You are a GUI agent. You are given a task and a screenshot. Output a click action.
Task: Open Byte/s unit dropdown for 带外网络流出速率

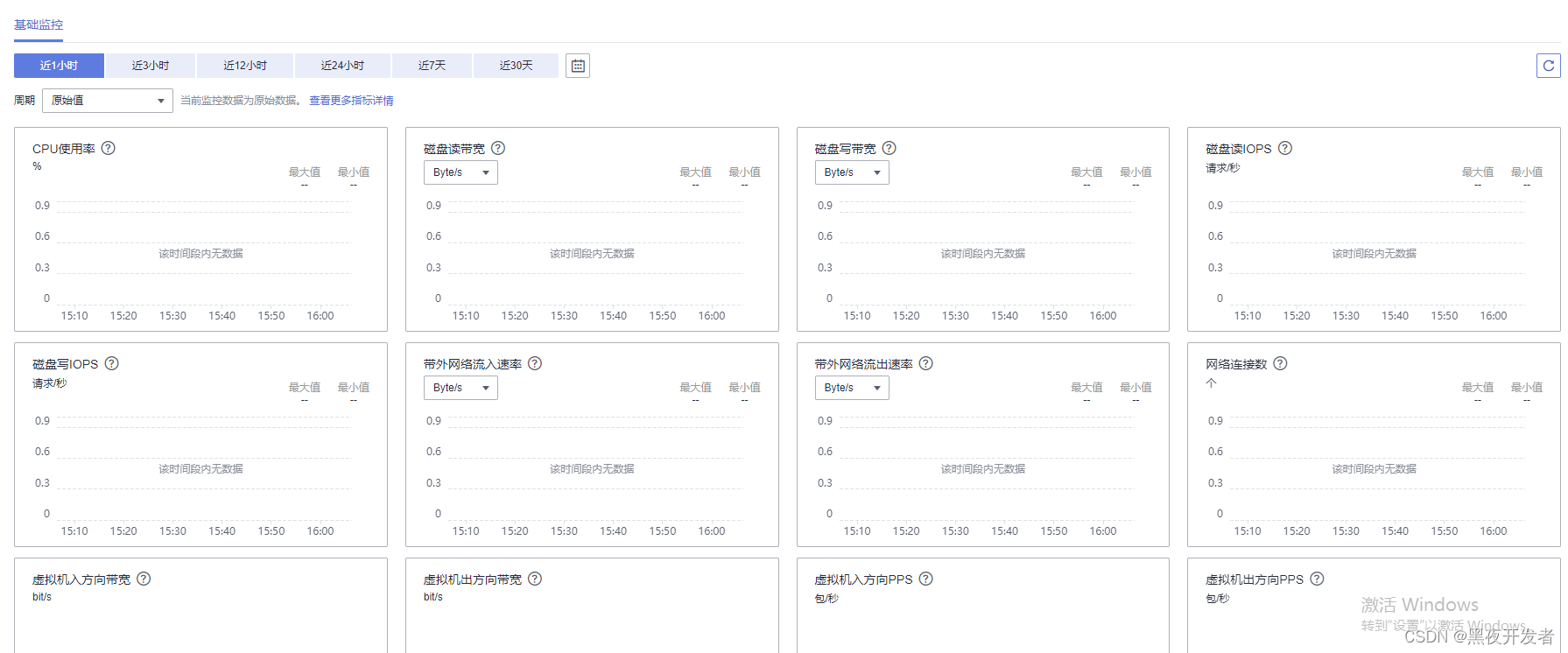pos(852,388)
